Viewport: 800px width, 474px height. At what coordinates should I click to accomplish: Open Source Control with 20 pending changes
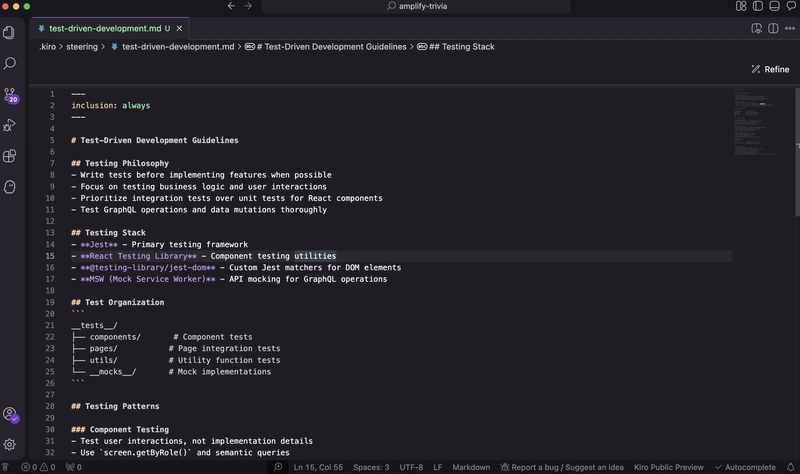coord(10,95)
